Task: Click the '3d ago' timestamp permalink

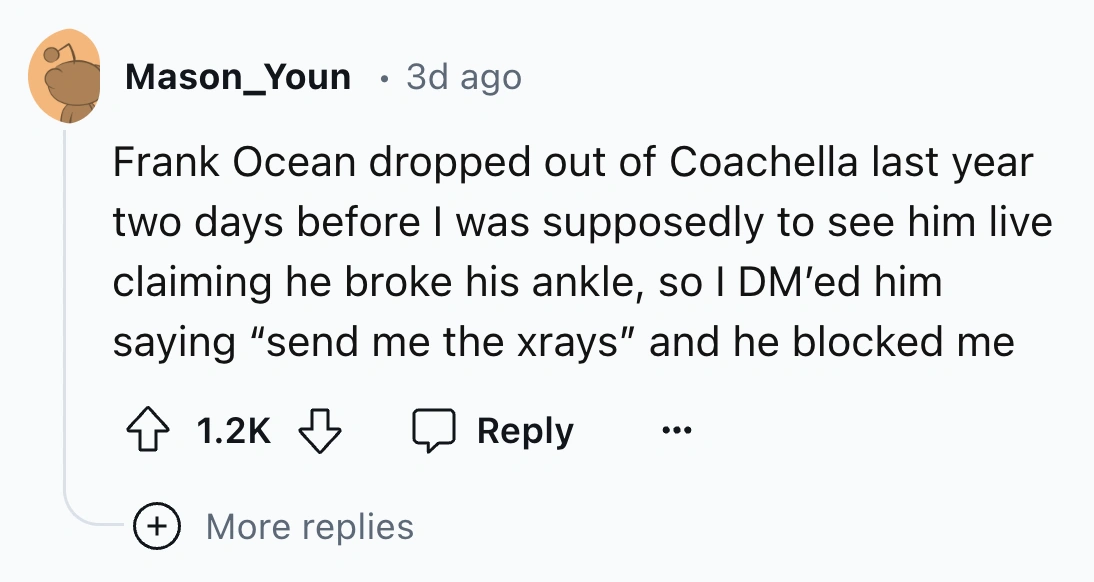Action: click(464, 77)
